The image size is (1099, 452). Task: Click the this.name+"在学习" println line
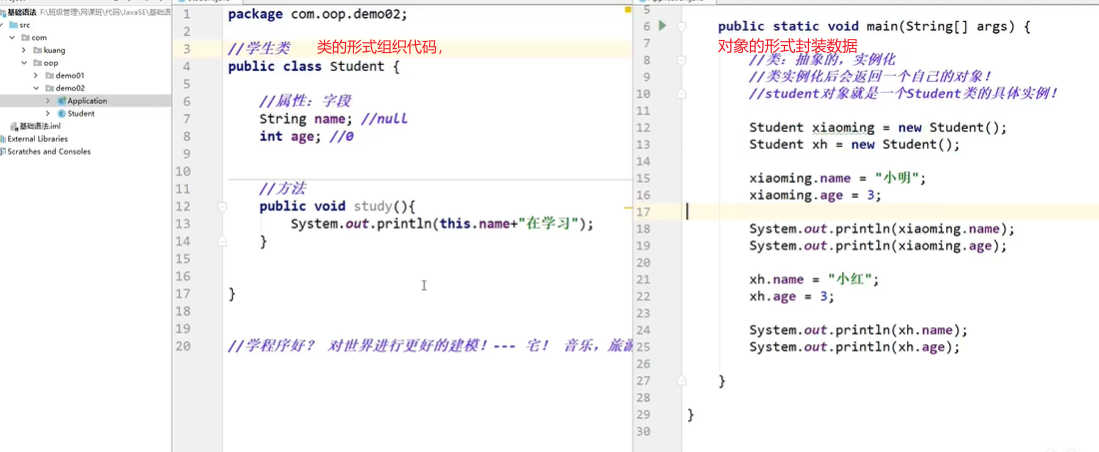442,224
